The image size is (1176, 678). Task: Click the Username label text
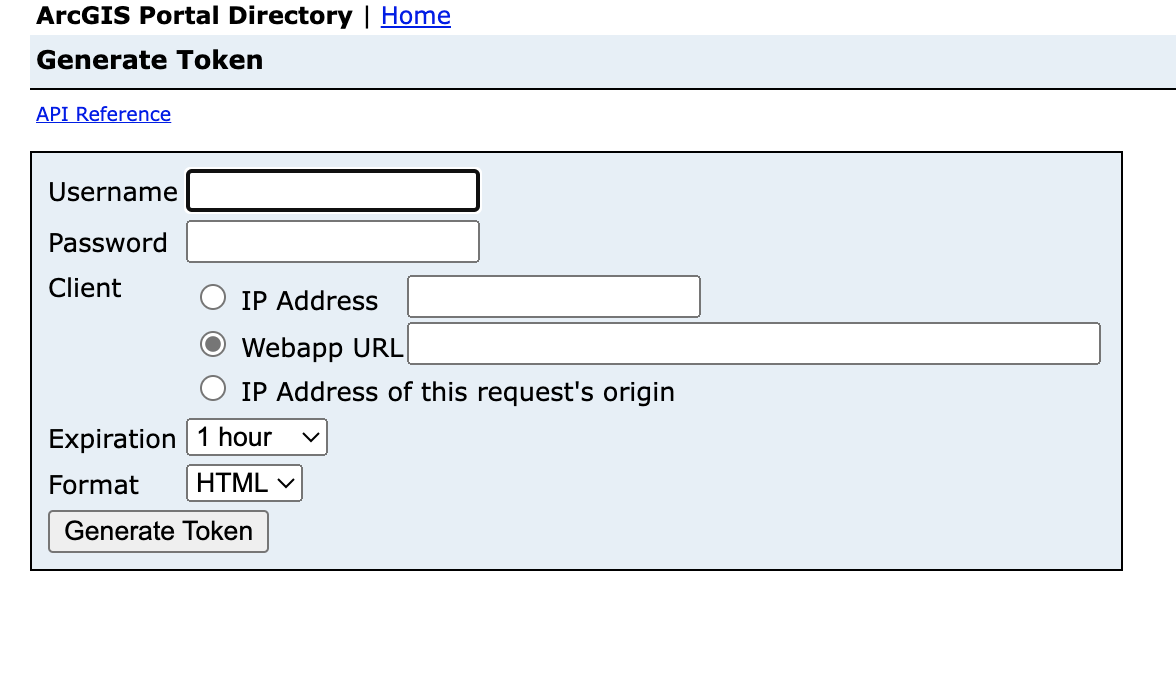click(x=113, y=192)
